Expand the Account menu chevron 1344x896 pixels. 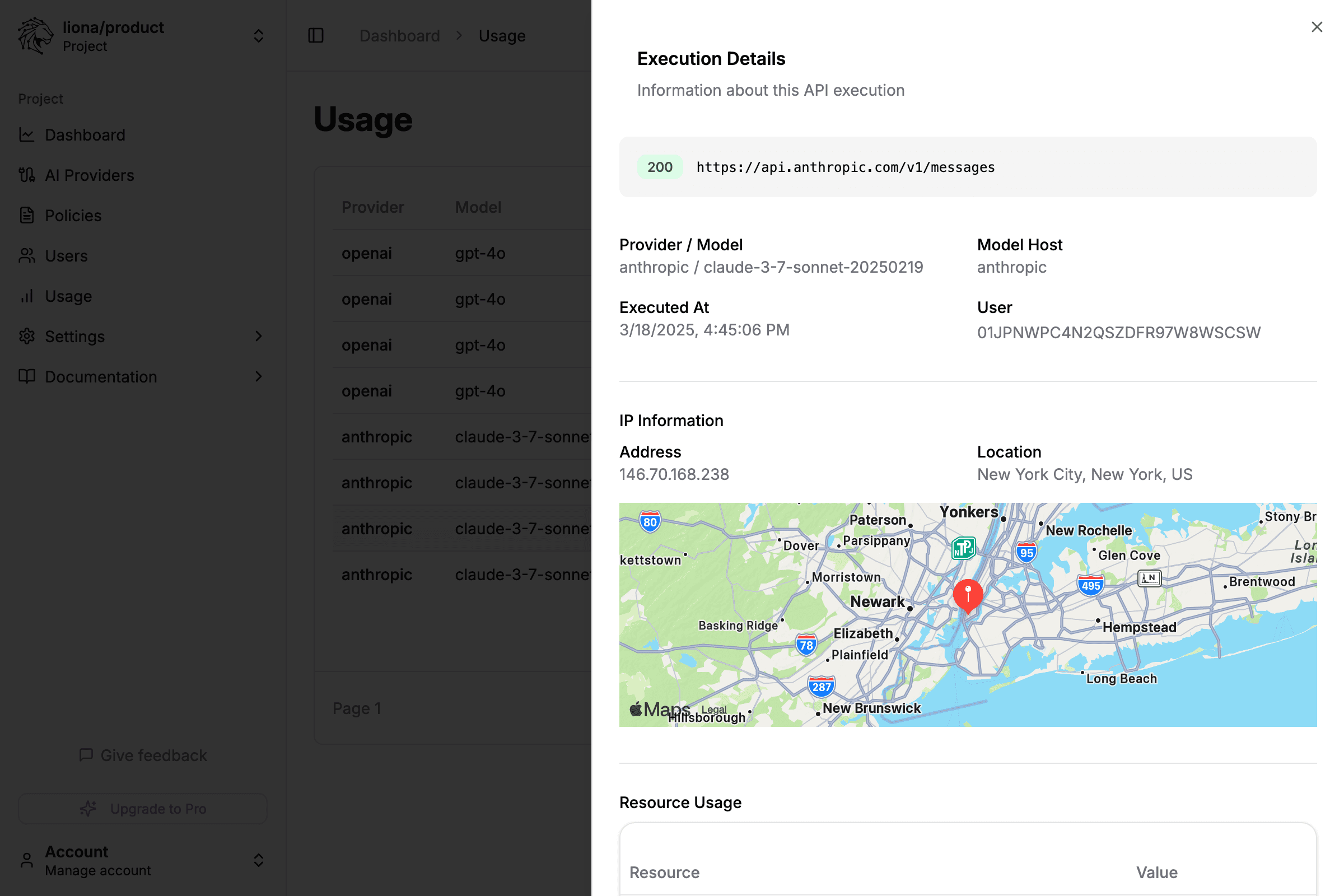(258, 860)
